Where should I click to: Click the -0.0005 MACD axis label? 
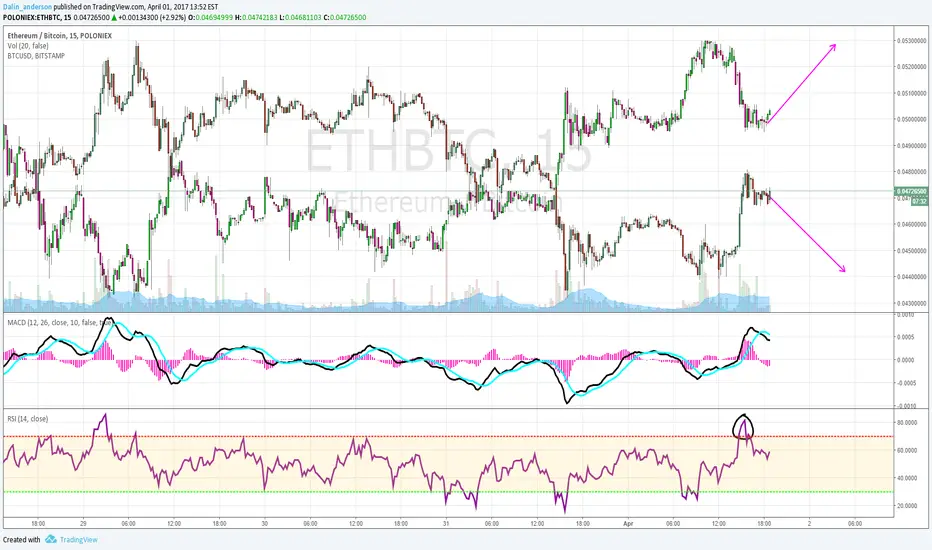pos(906,383)
